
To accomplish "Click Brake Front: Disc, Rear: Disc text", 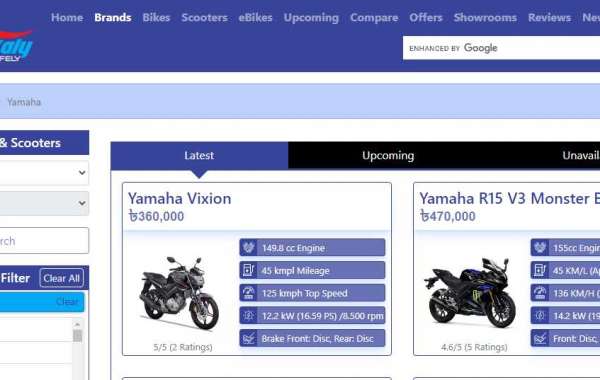I will 318,339.
